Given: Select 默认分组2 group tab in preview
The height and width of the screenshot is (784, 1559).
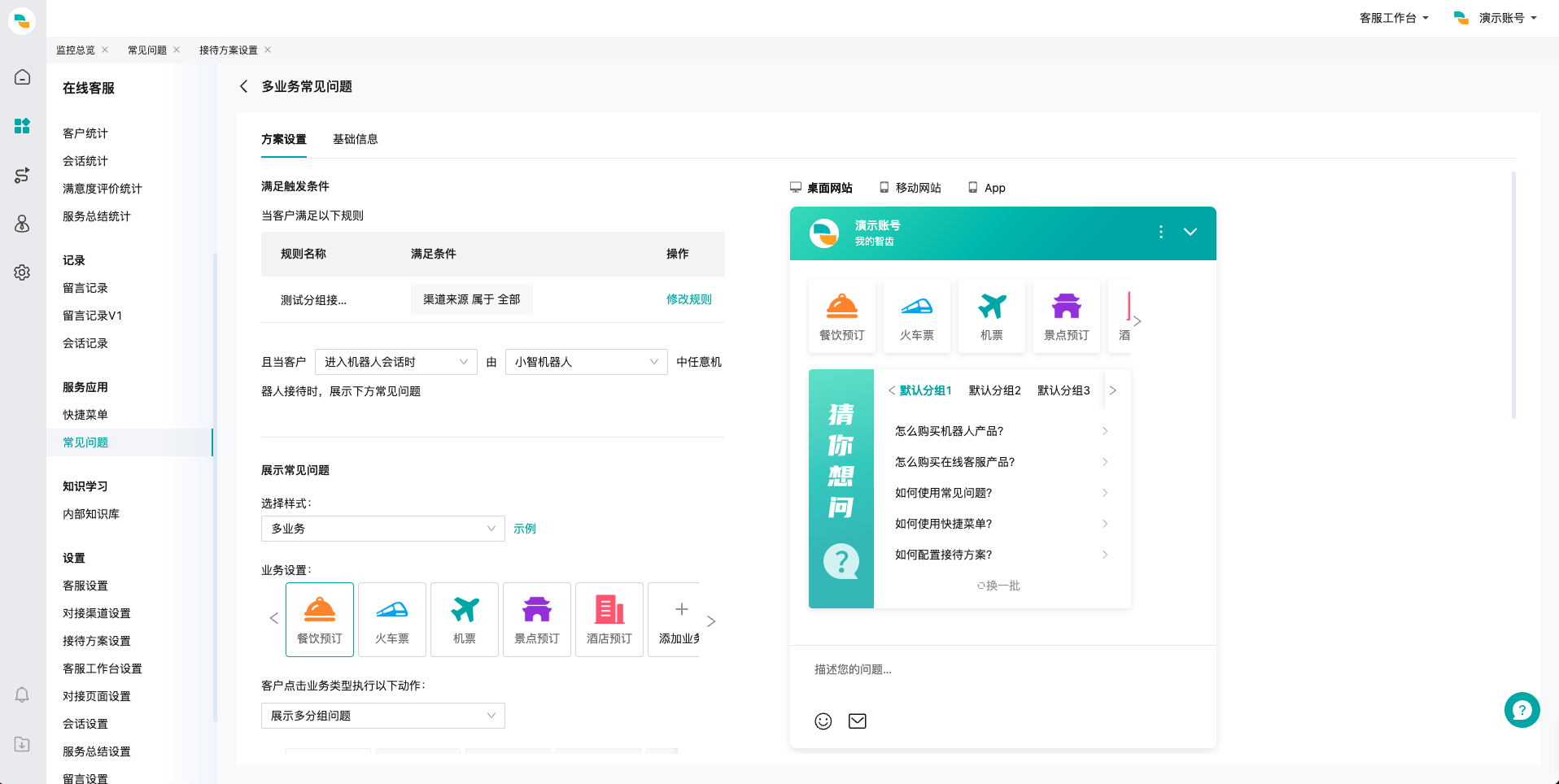Looking at the screenshot, I should [x=995, y=390].
